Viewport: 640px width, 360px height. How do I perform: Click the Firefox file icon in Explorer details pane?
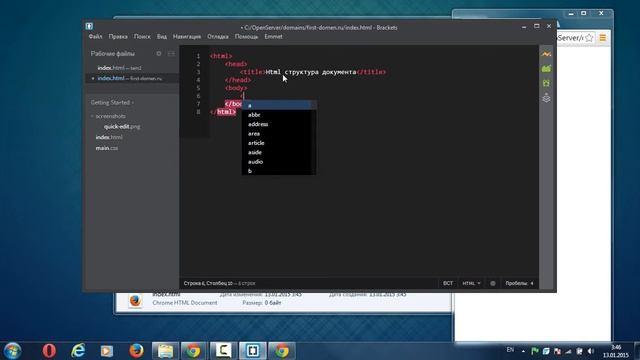[x=135, y=301]
